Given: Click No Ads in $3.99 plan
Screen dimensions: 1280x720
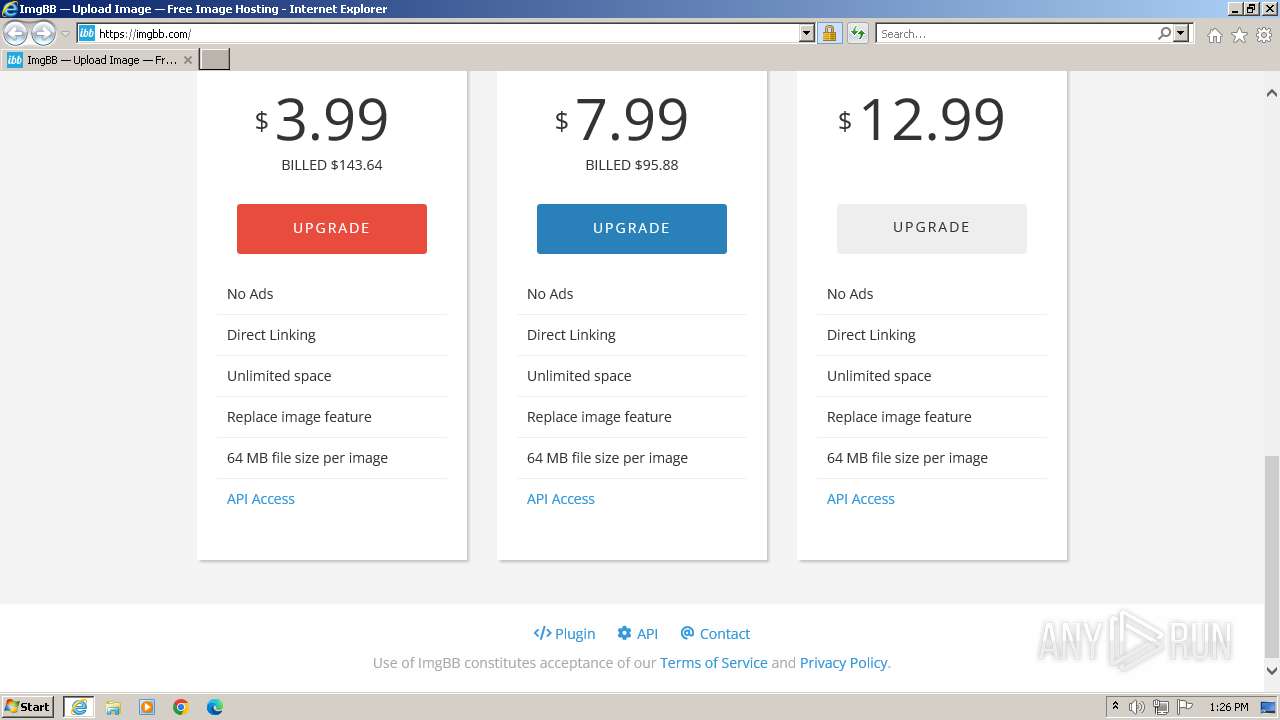Looking at the screenshot, I should [250, 294].
